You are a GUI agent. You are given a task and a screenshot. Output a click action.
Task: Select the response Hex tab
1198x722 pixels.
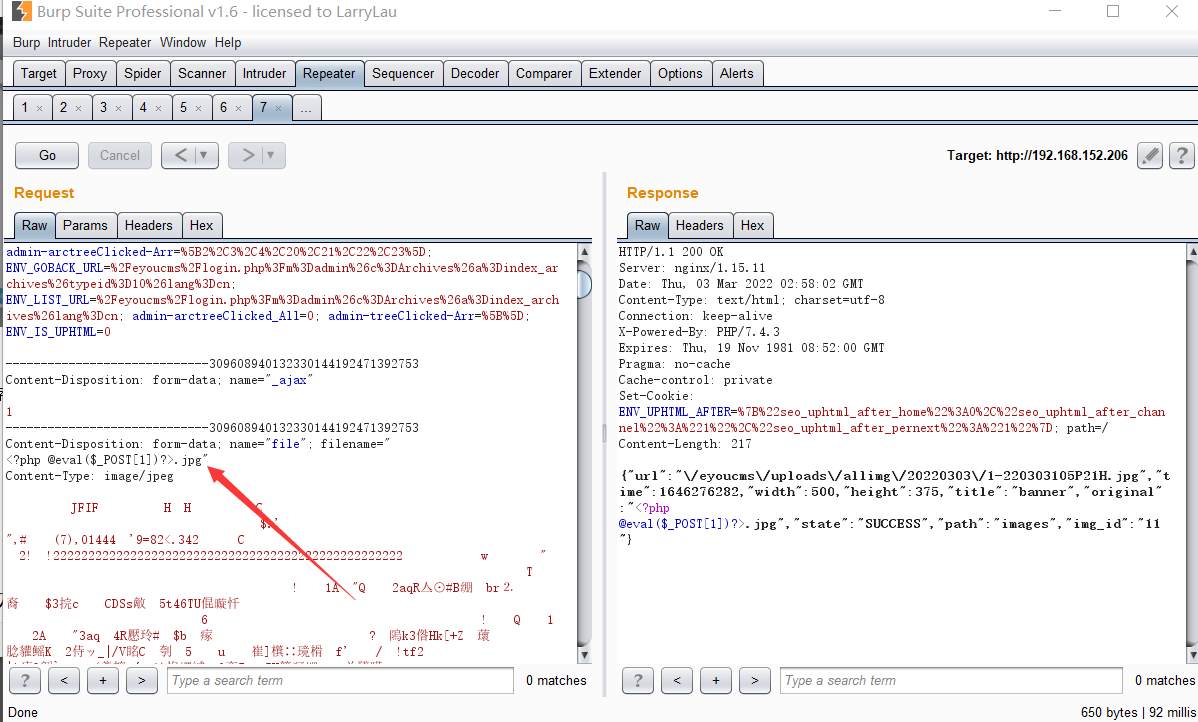pos(753,225)
